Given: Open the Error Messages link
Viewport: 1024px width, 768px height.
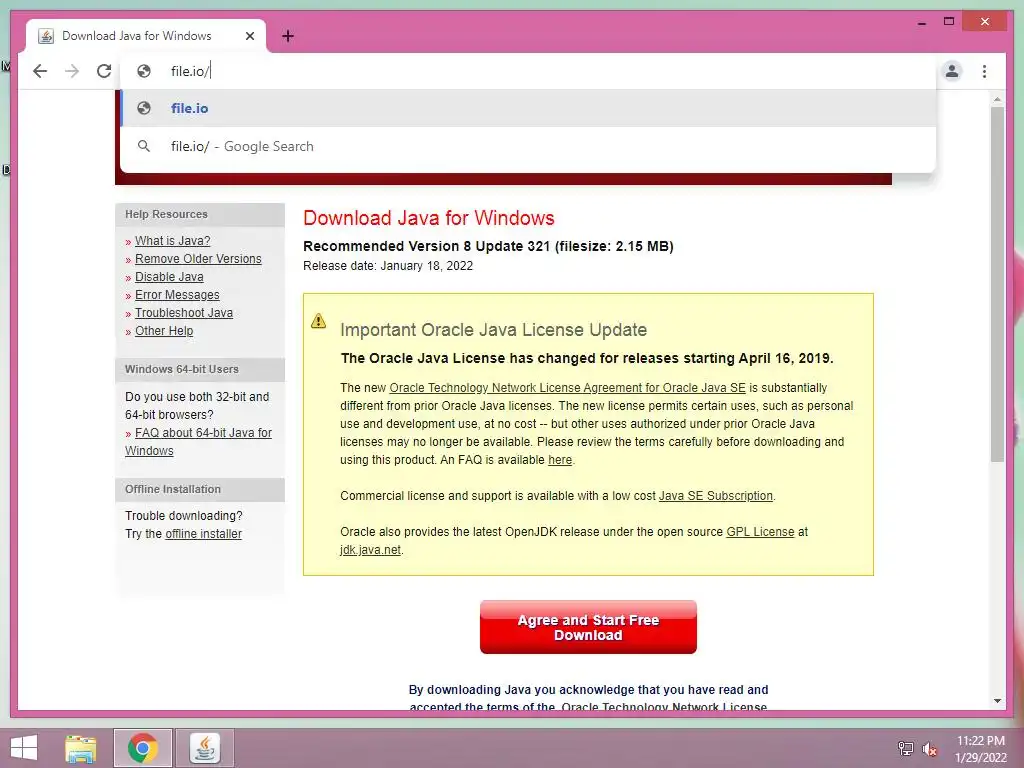Looking at the screenshot, I should point(177,295).
